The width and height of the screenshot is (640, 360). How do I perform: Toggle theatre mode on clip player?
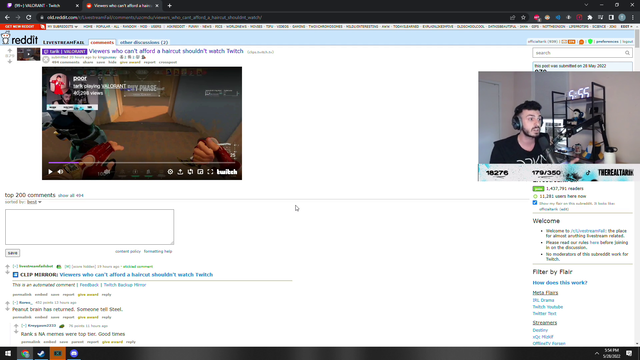[x=200, y=172]
